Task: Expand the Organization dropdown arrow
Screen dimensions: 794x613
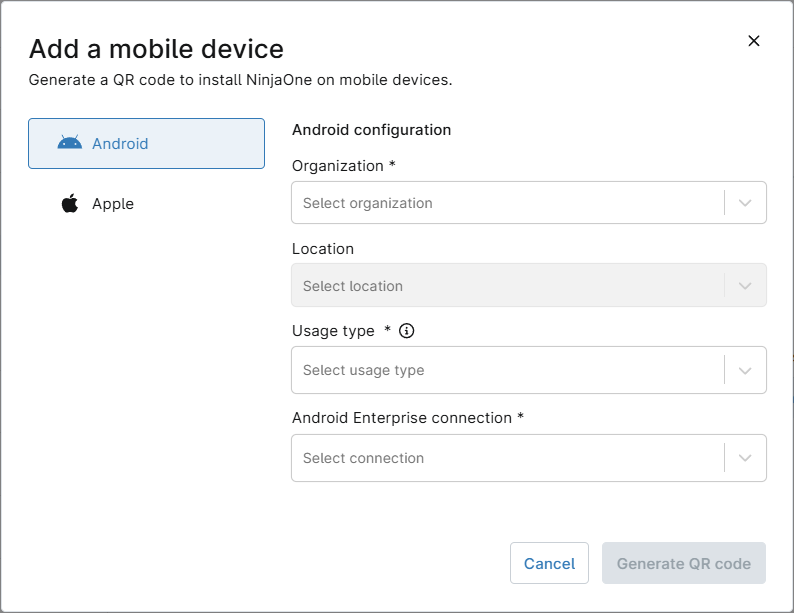Action: coord(745,203)
